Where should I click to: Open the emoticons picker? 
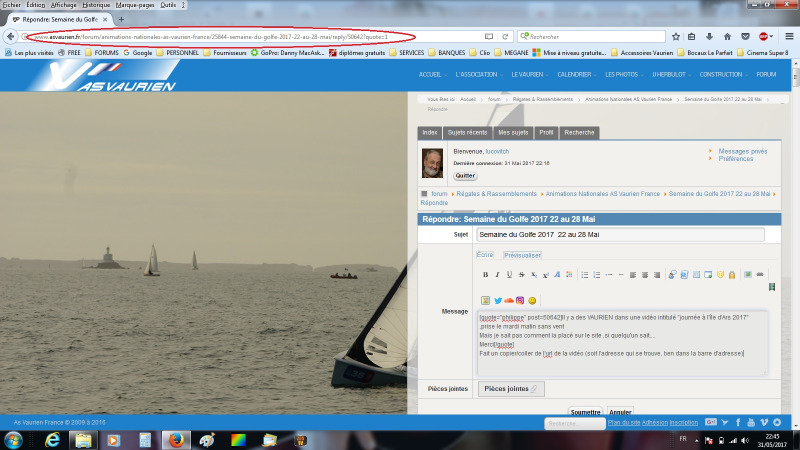(532, 301)
